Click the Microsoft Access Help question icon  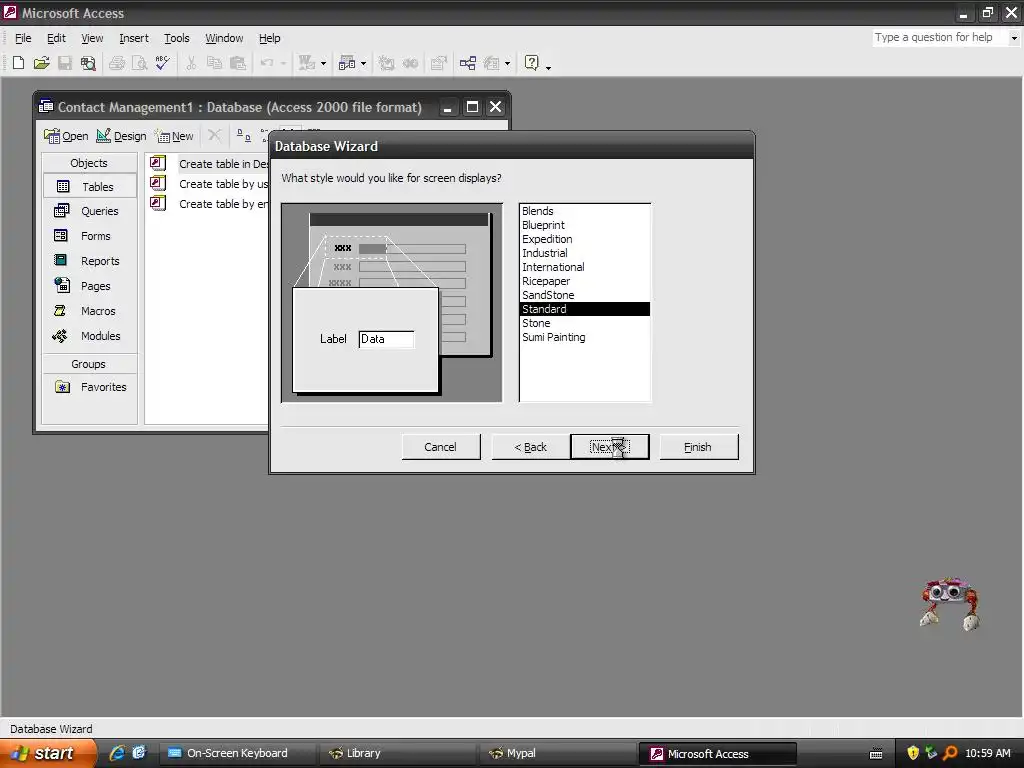pyautogui.click(x=532, y=63)
